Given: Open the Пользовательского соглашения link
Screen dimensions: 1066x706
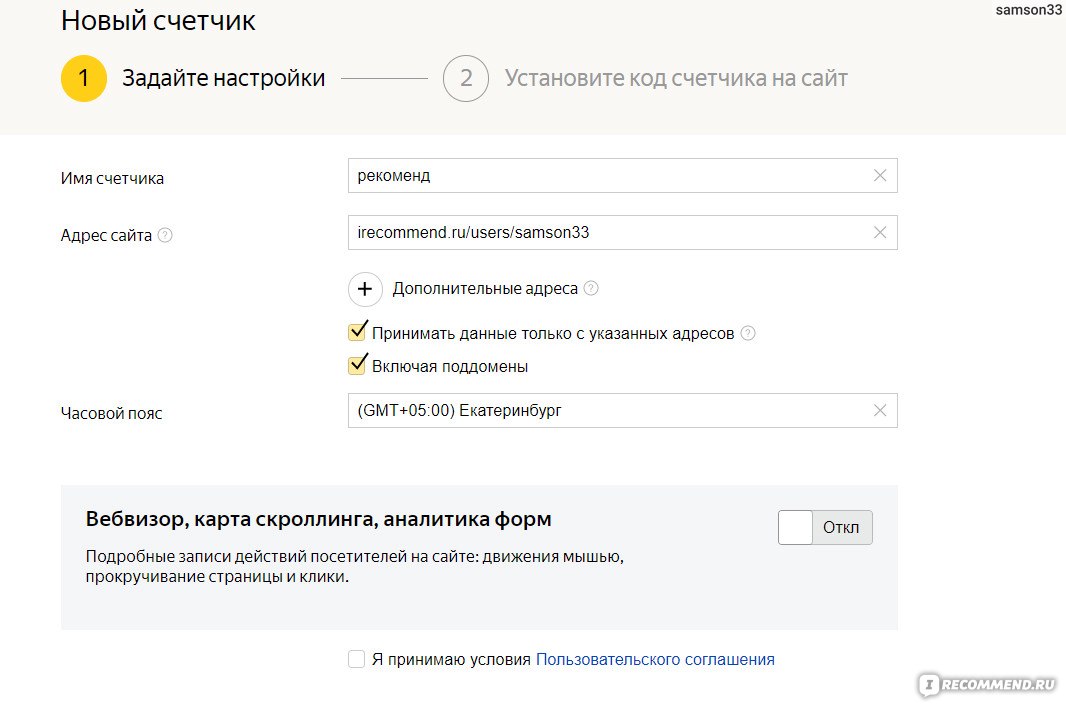Looking at the screenshot, I should [655, 659].
